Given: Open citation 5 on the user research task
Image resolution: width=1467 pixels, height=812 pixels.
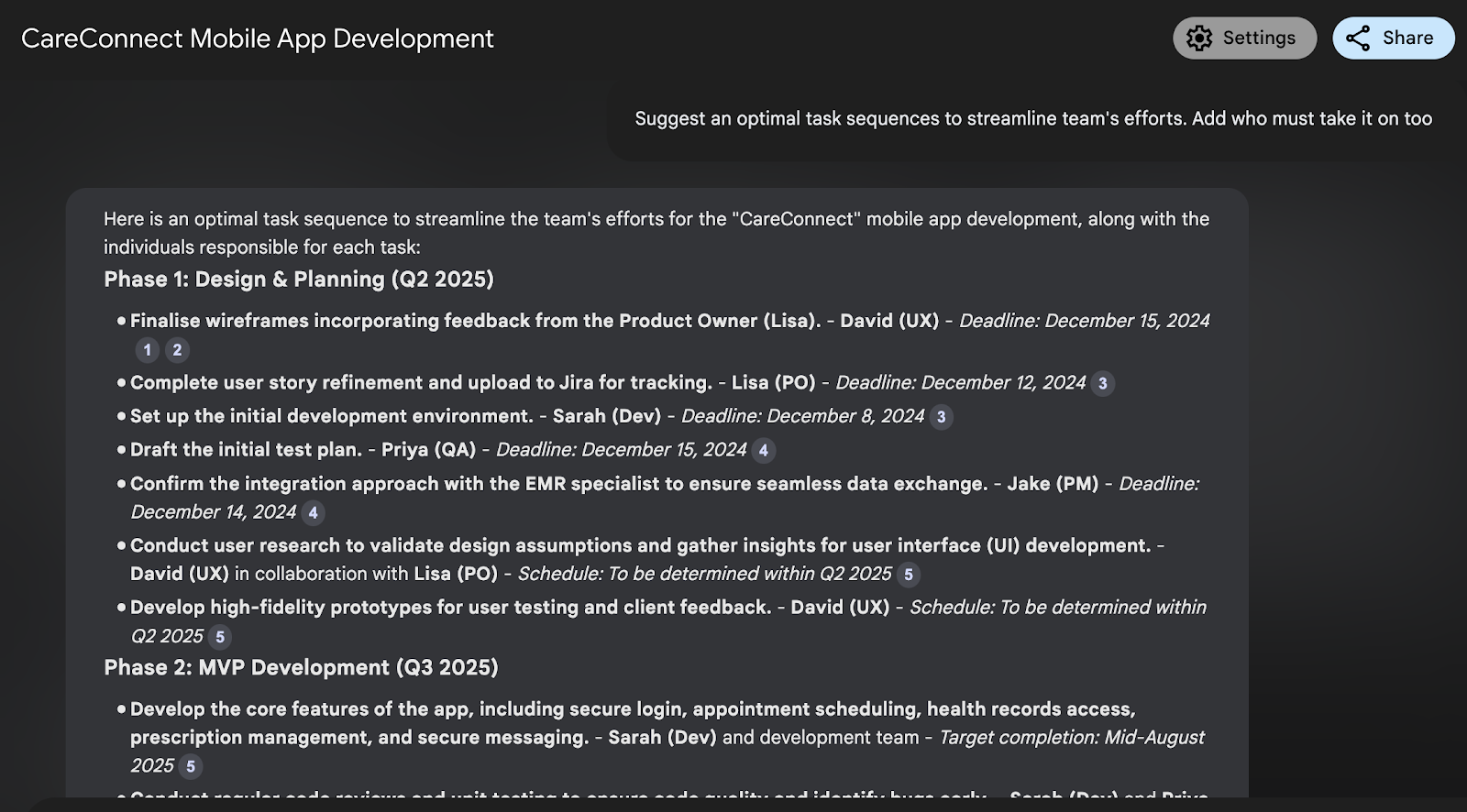Looking at the screenshot, I should click(908, 575).
